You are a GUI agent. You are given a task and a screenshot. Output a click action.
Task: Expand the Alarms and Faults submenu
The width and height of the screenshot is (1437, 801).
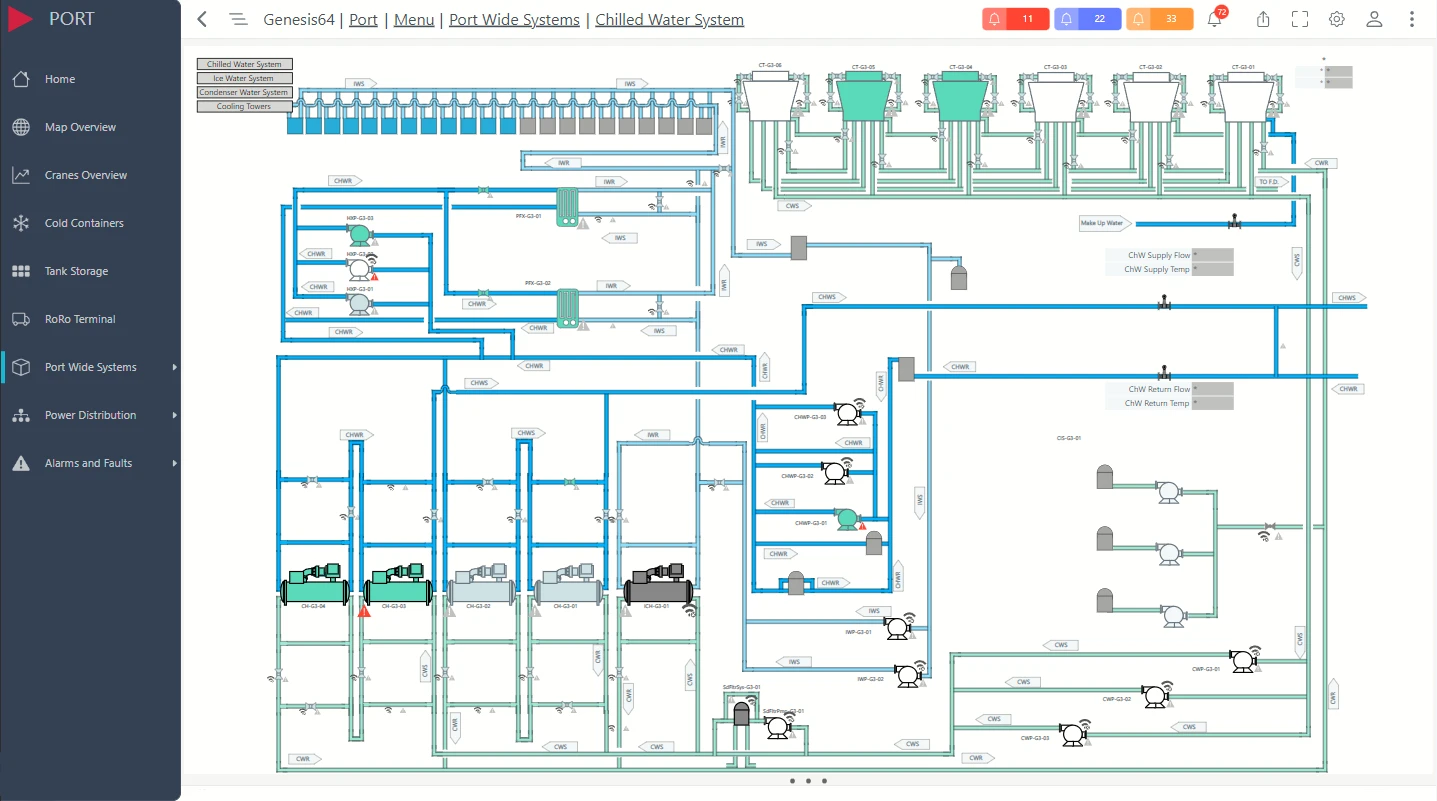pyautogui.click(x=174, y=463)
